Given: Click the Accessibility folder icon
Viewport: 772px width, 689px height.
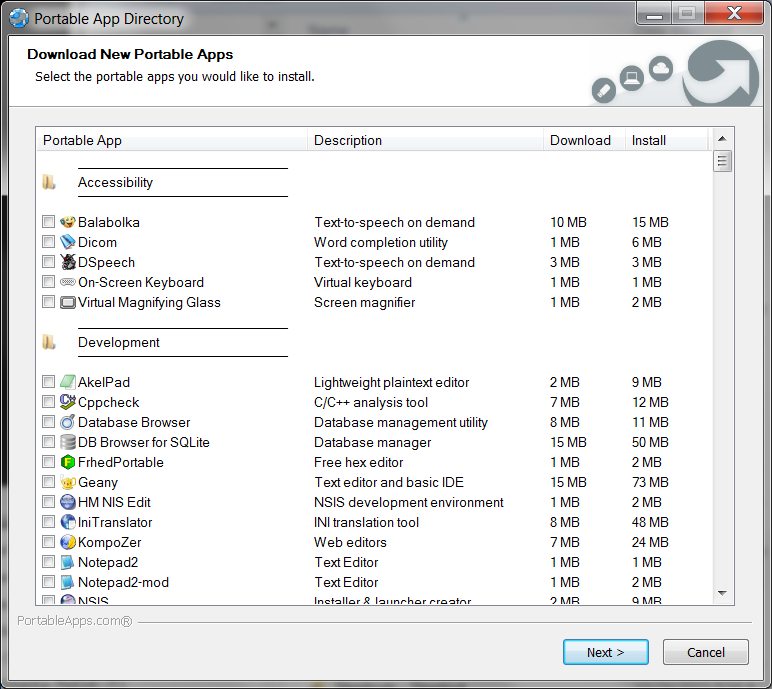Looking at the screenshot, I should 49,182.
